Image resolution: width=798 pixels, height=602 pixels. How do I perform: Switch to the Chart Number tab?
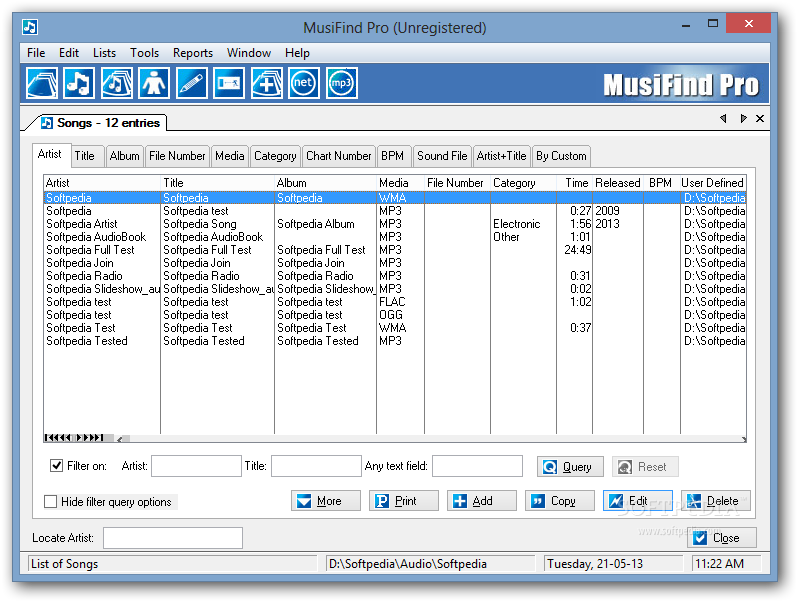(x=339, y=156)
